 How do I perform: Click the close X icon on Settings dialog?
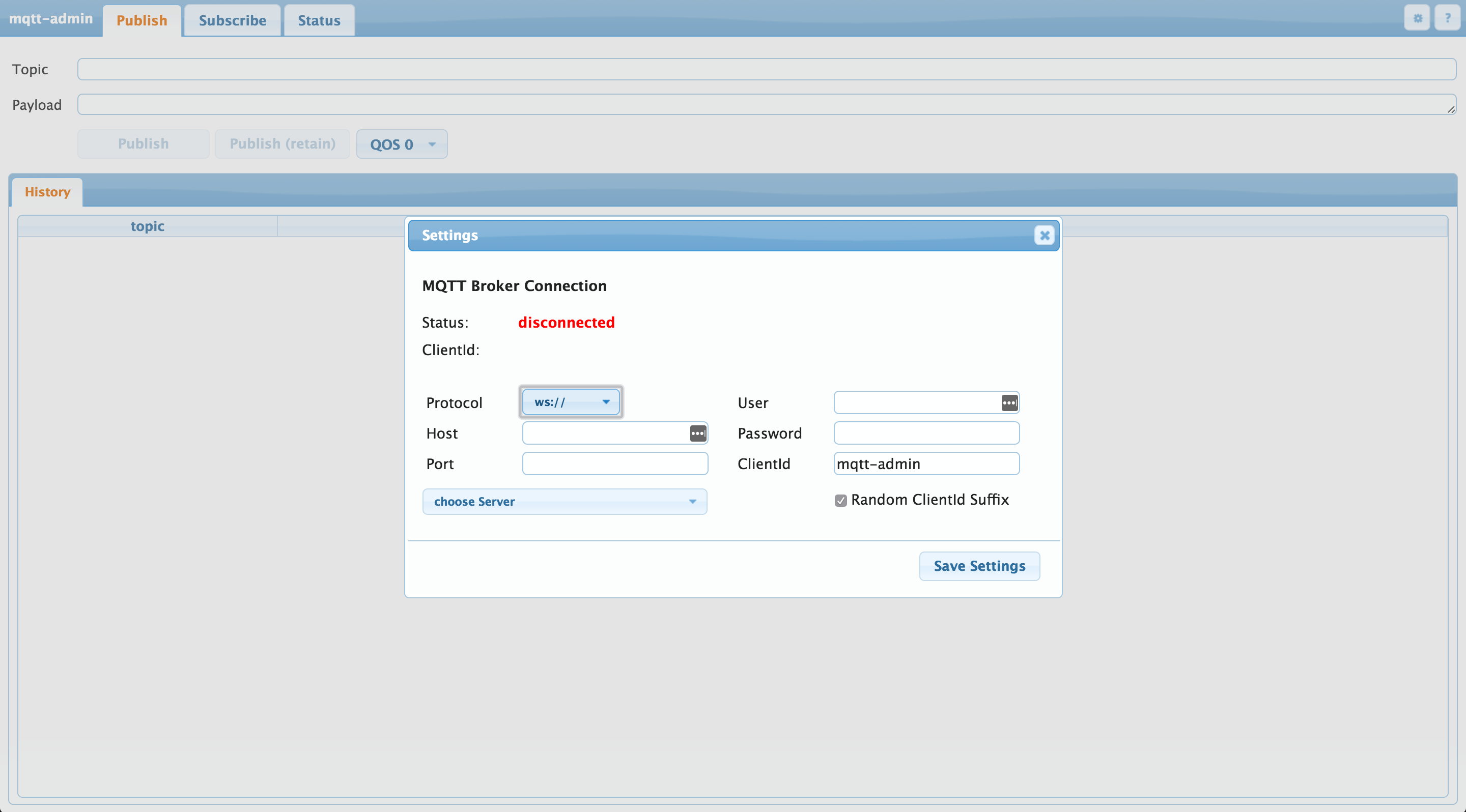[1044, 235]
